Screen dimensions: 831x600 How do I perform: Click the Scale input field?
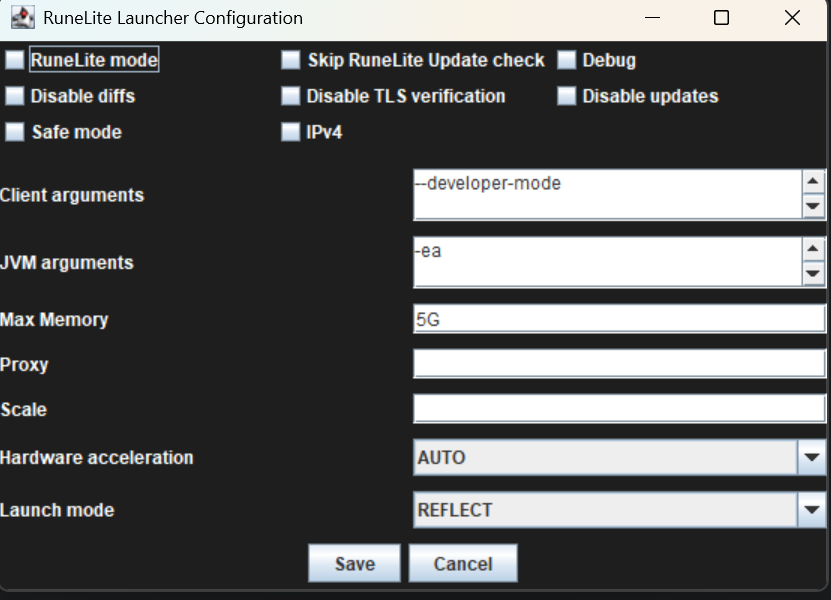600,407
